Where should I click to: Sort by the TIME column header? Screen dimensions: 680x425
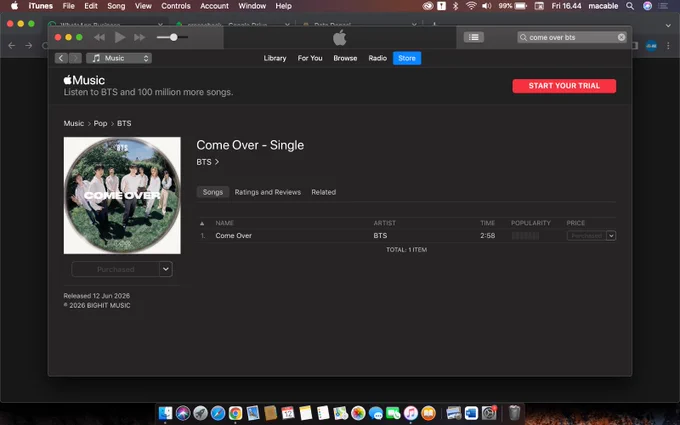coord(487,223)
